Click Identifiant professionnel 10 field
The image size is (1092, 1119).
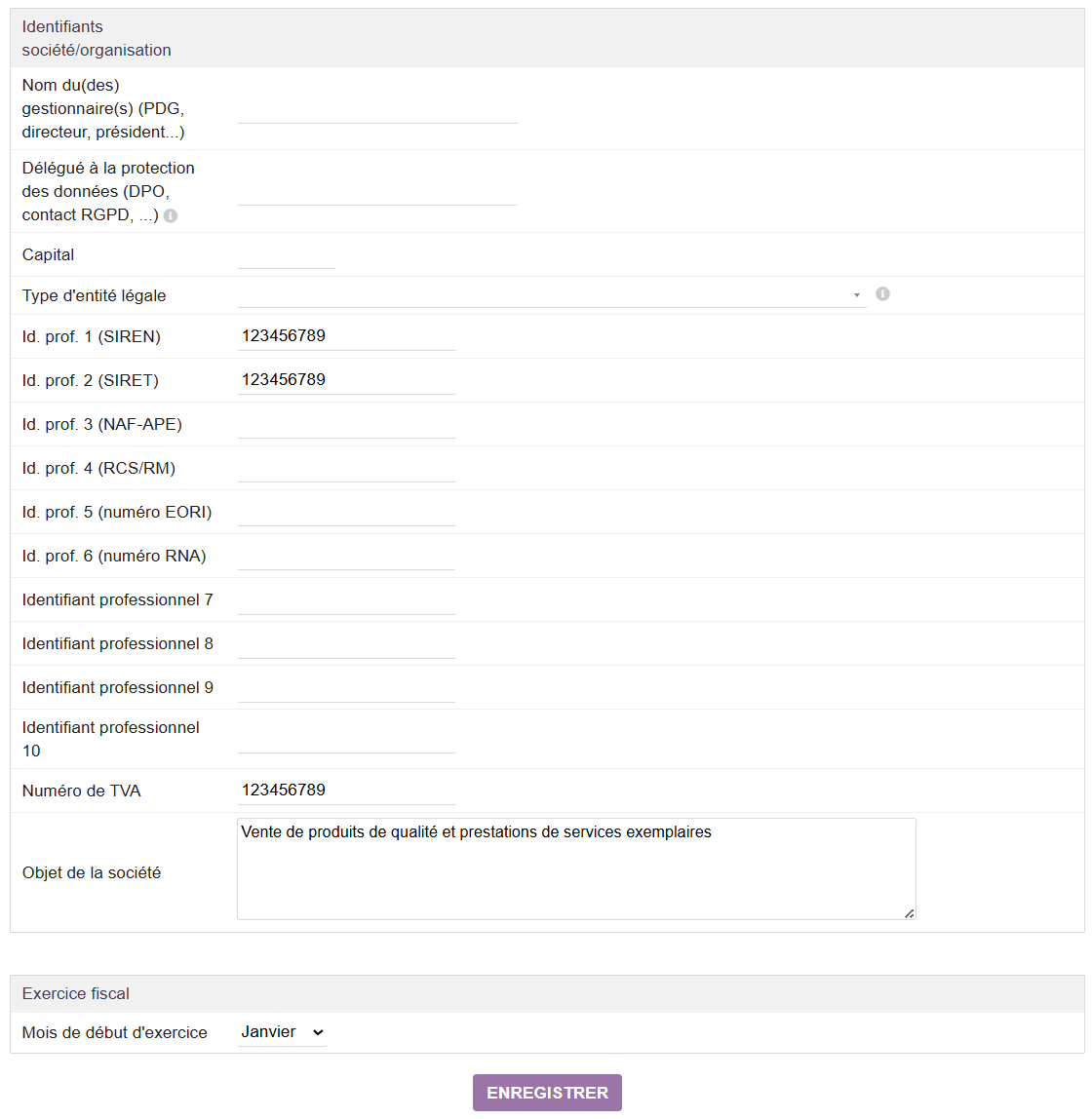[x=346, y=739]
